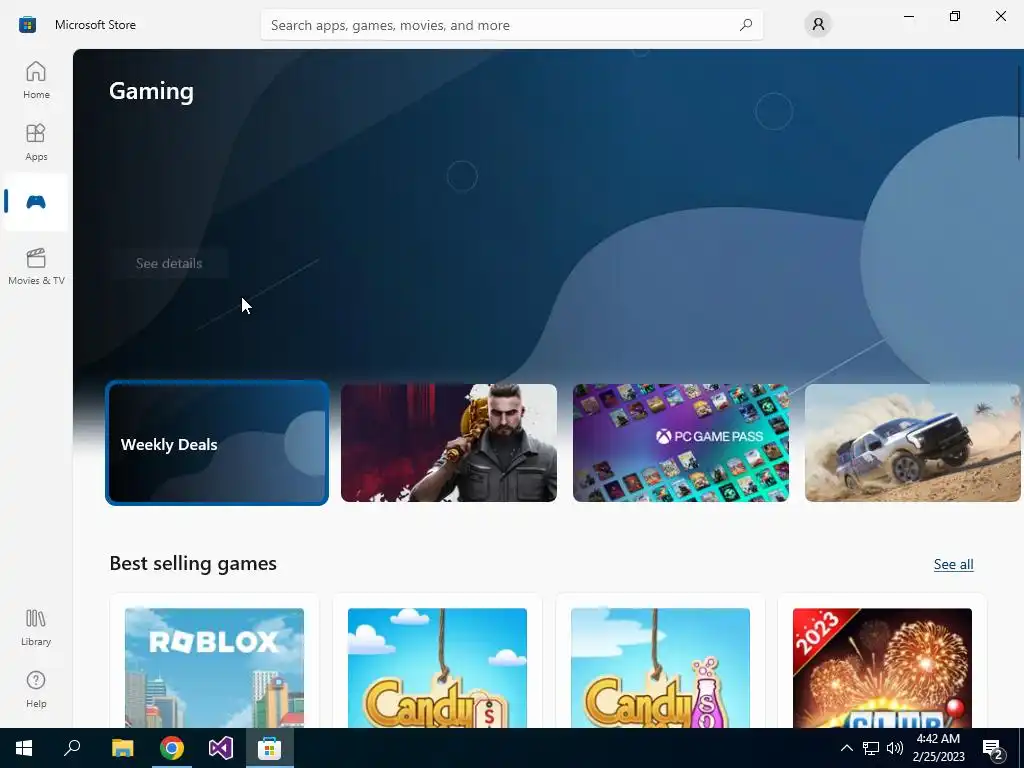Click the Best selling games heading

tap(193, 564)
